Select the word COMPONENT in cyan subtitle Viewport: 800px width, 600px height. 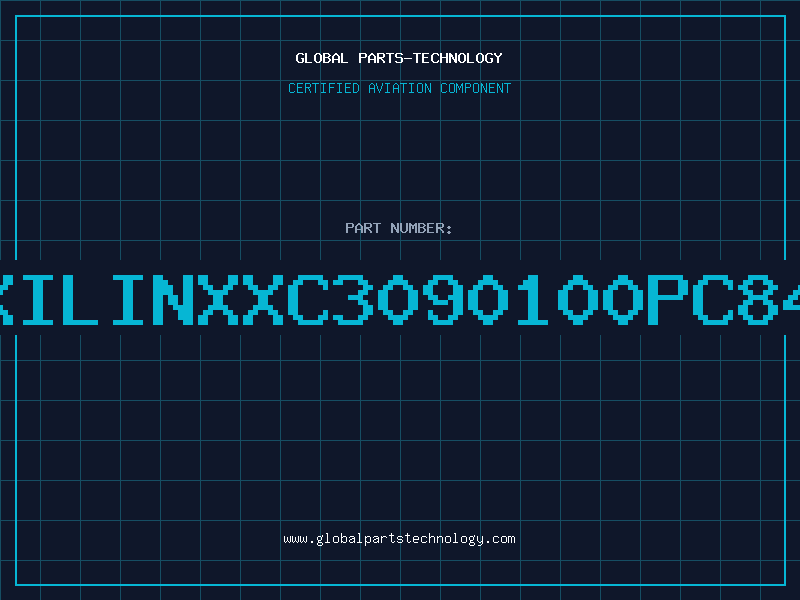[x=476, y=88]
